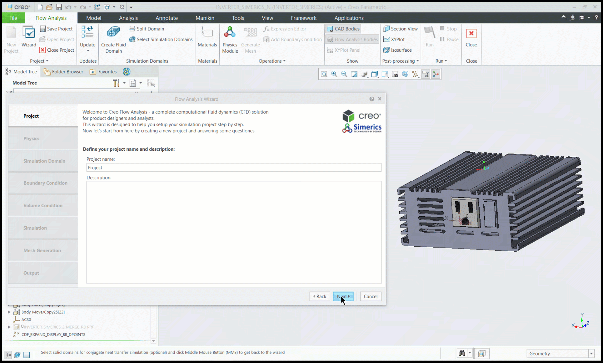The width and height of the screenshot is (603, 363).
Task: Click the Description text area
Action: (234, 232)
